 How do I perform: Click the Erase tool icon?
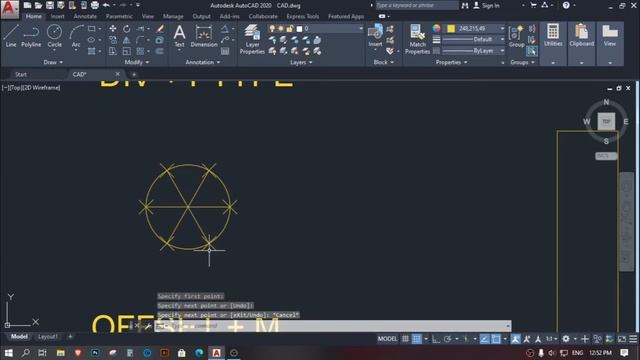coord(160,29)
